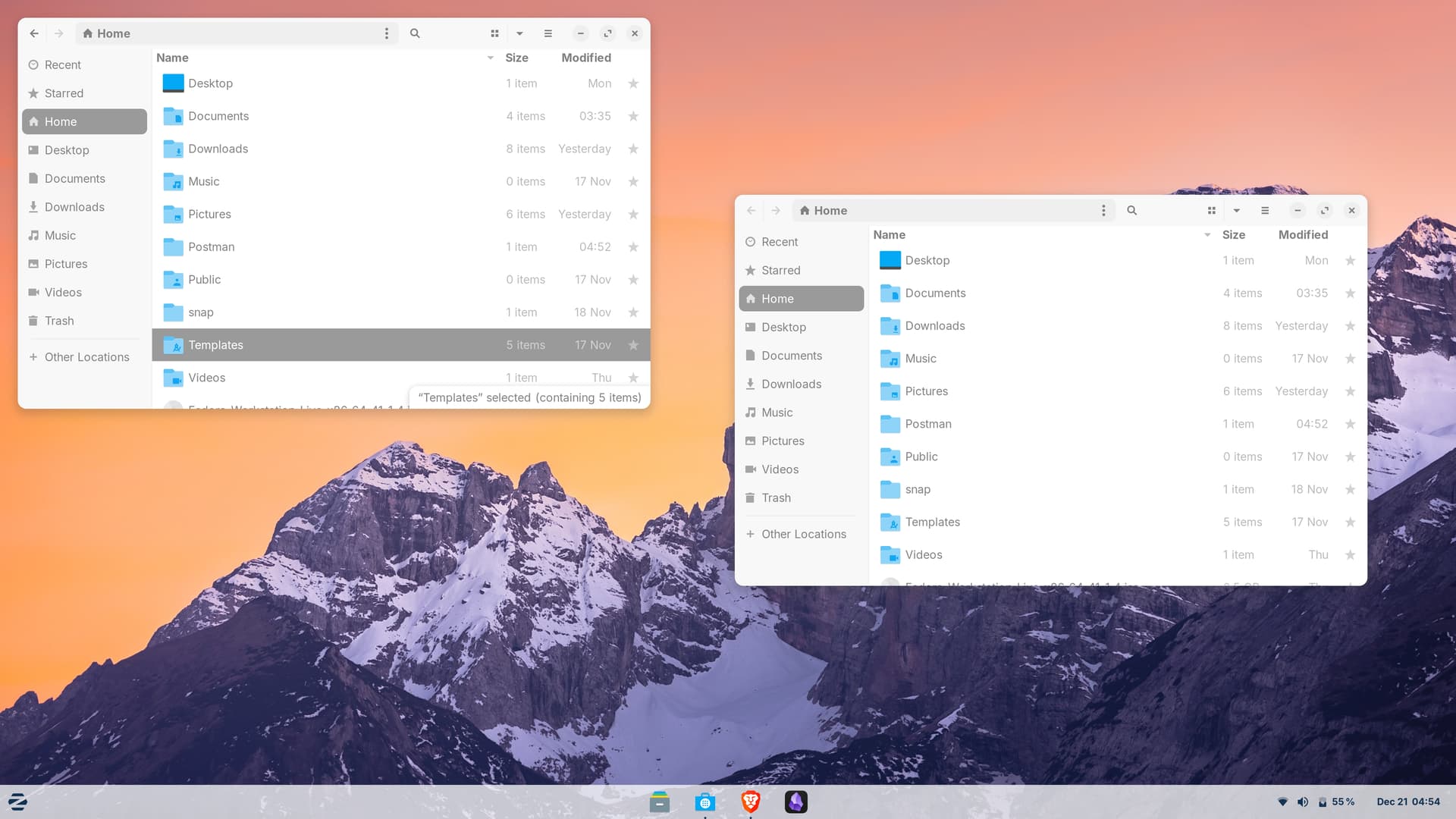This screenshot has width=1456, height=819.
Task: Click the forward navigation button
Action: [776, 210]
